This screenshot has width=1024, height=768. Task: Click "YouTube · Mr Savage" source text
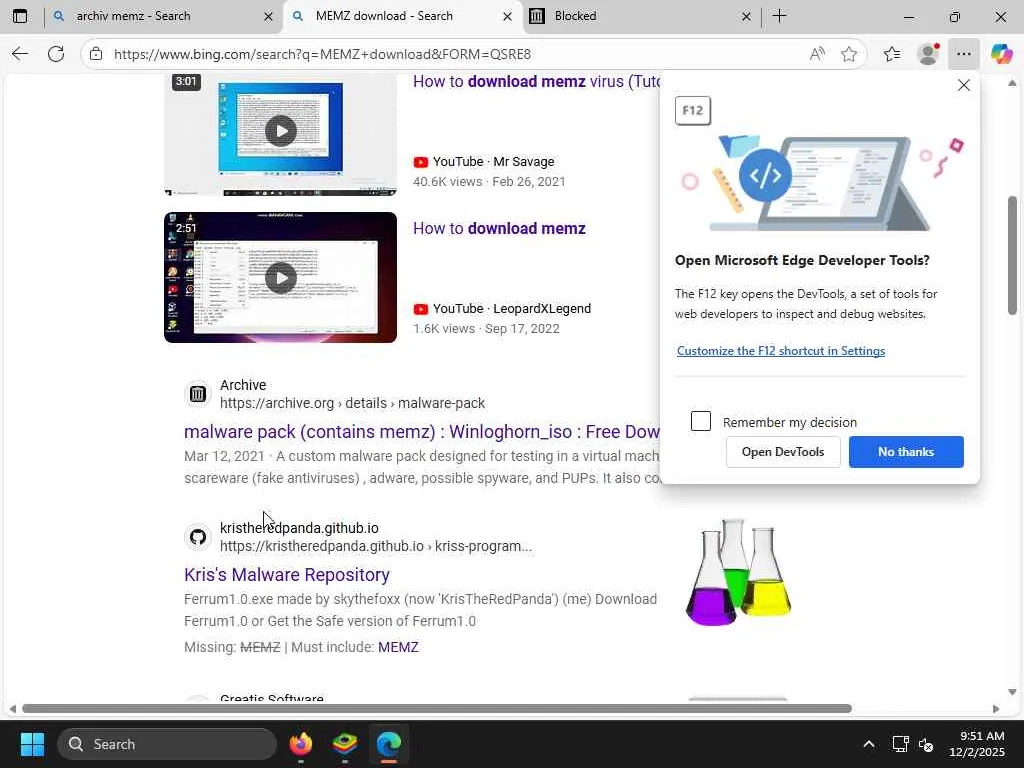(494, 162)
